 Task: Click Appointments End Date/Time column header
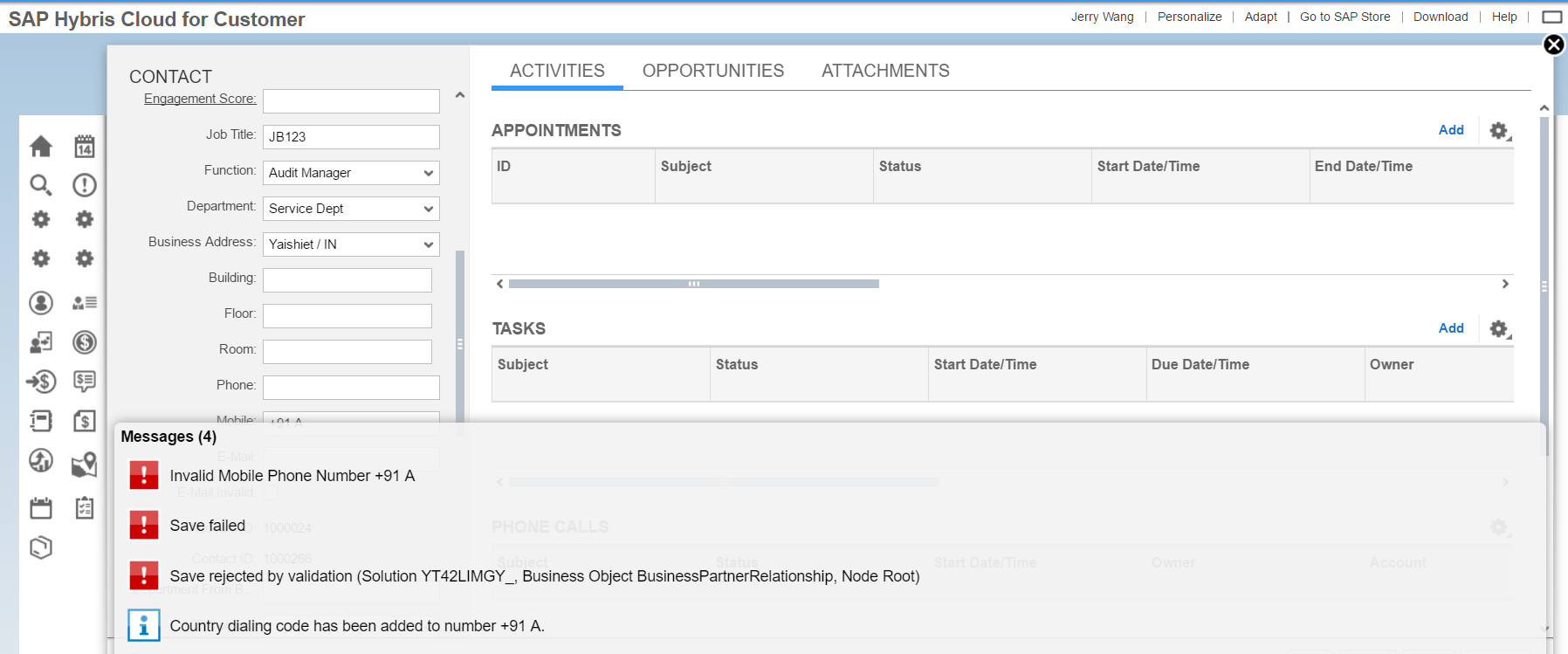(1412, 176)
